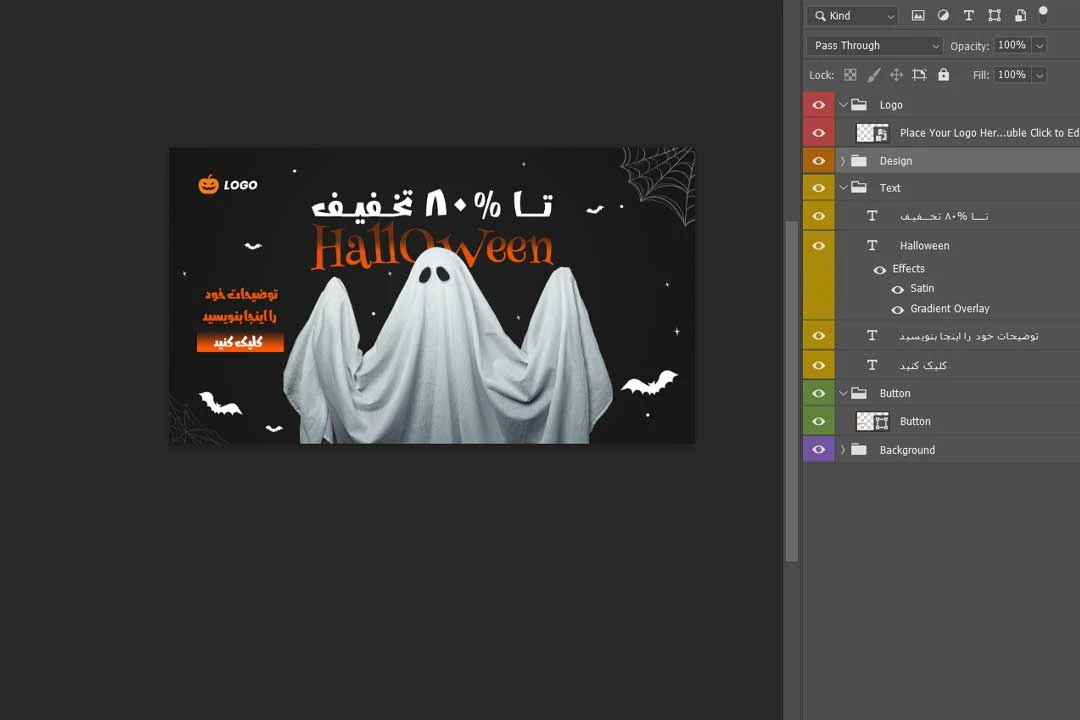The image size is (1080, 720).
Task: Select the Gradient Overlay effect entry
Action: click(949, 309)
